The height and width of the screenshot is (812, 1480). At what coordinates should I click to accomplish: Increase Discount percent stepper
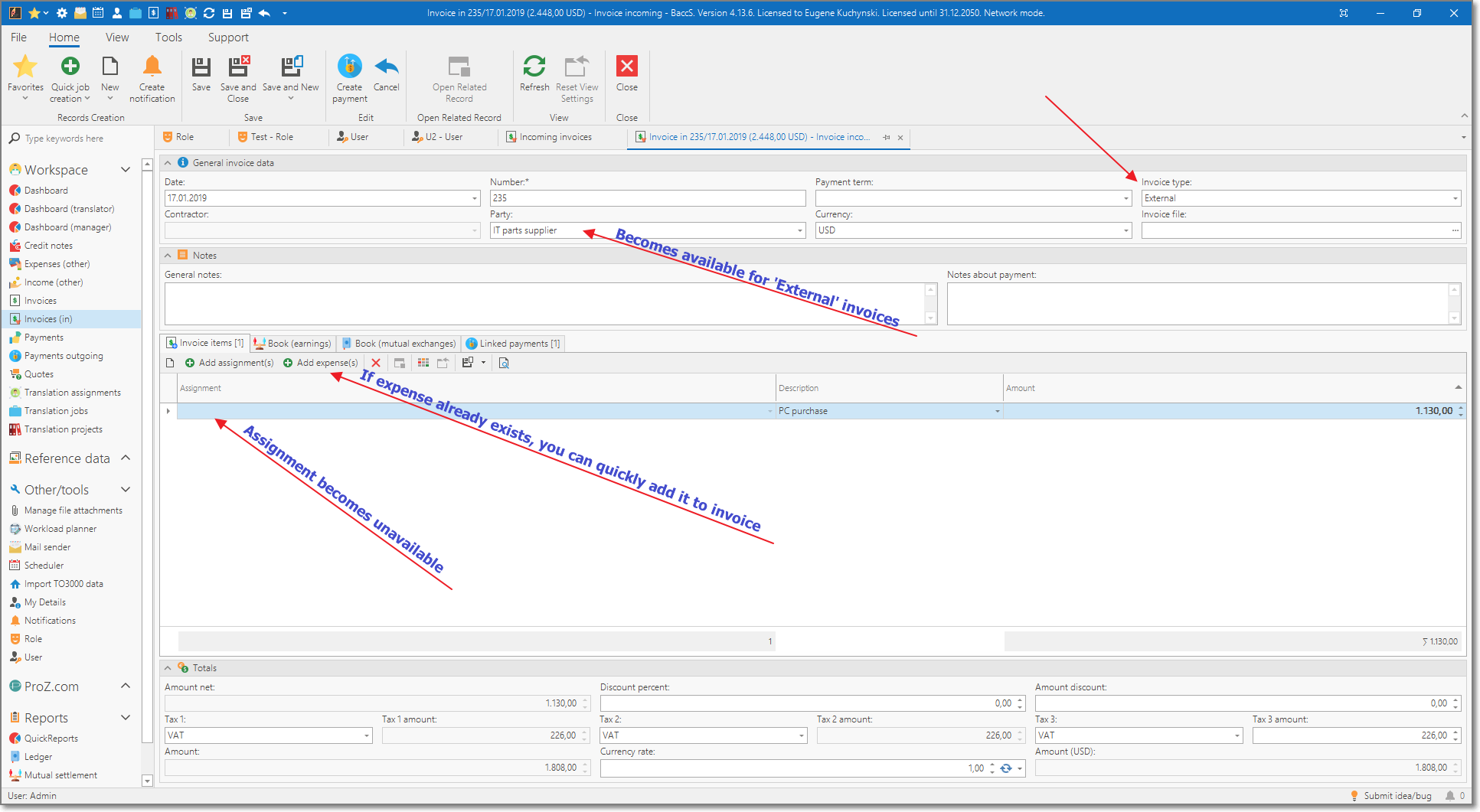[1020, 700]
